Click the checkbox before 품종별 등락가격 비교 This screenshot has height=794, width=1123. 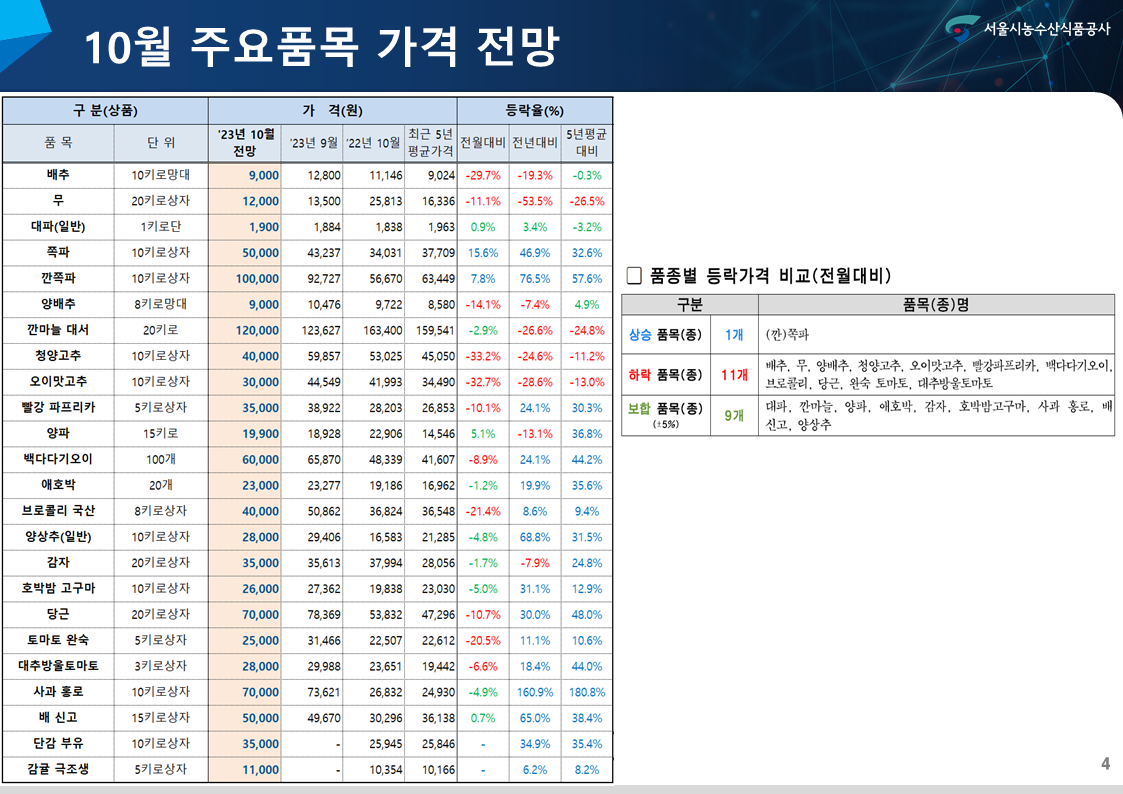(634, 276)
